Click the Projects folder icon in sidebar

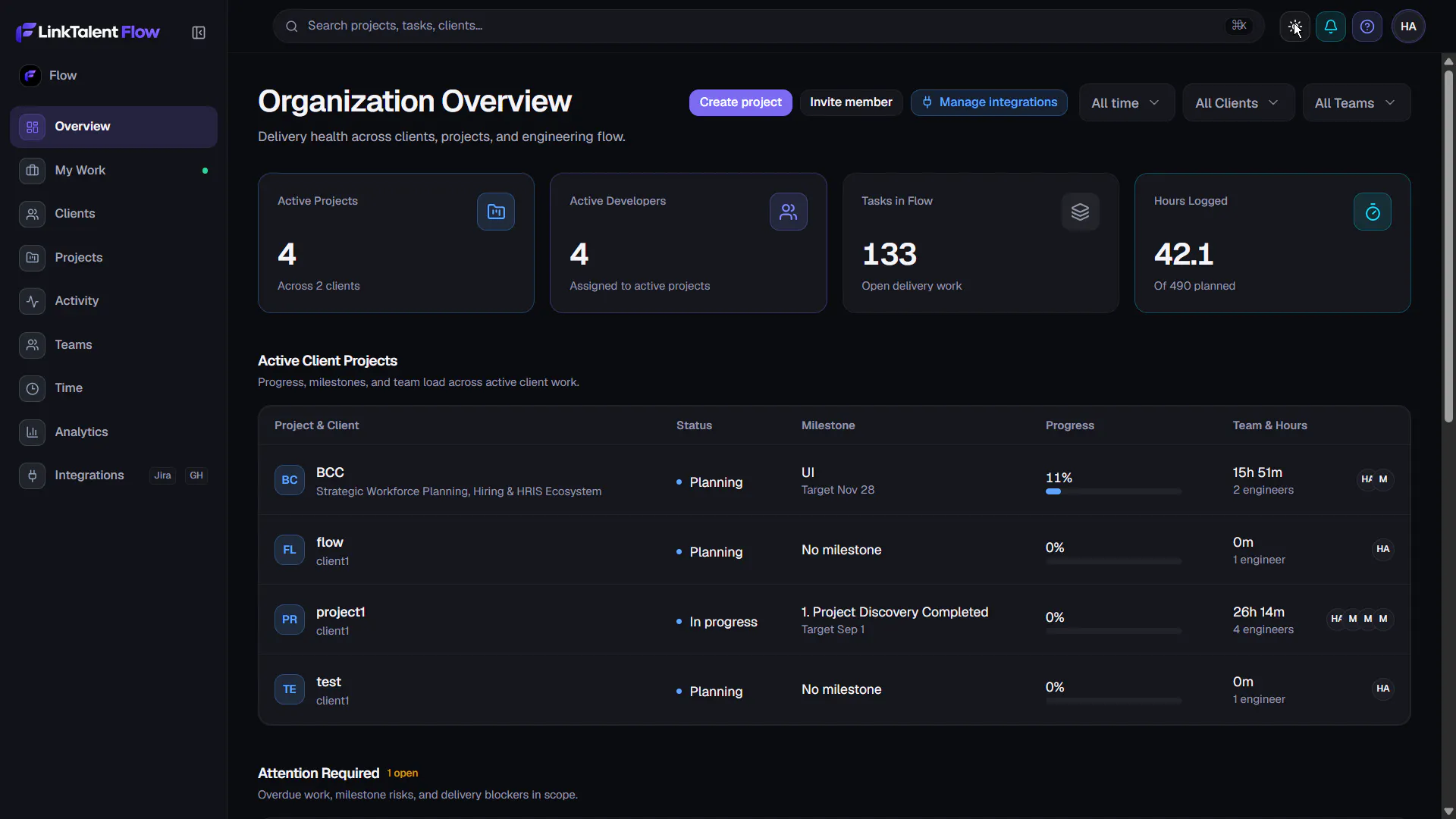(33, 258)
